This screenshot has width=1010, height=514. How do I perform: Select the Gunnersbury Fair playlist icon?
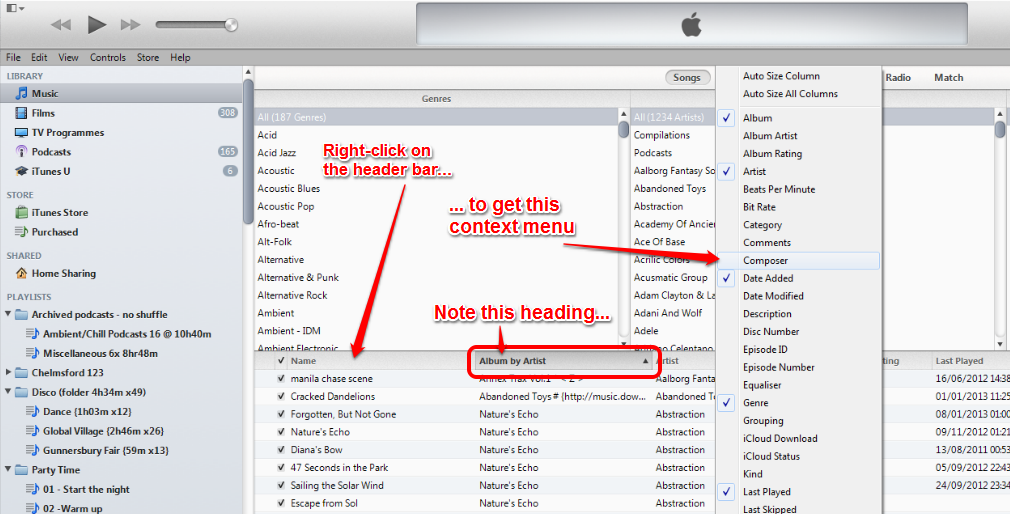click(x=32, y=450)
